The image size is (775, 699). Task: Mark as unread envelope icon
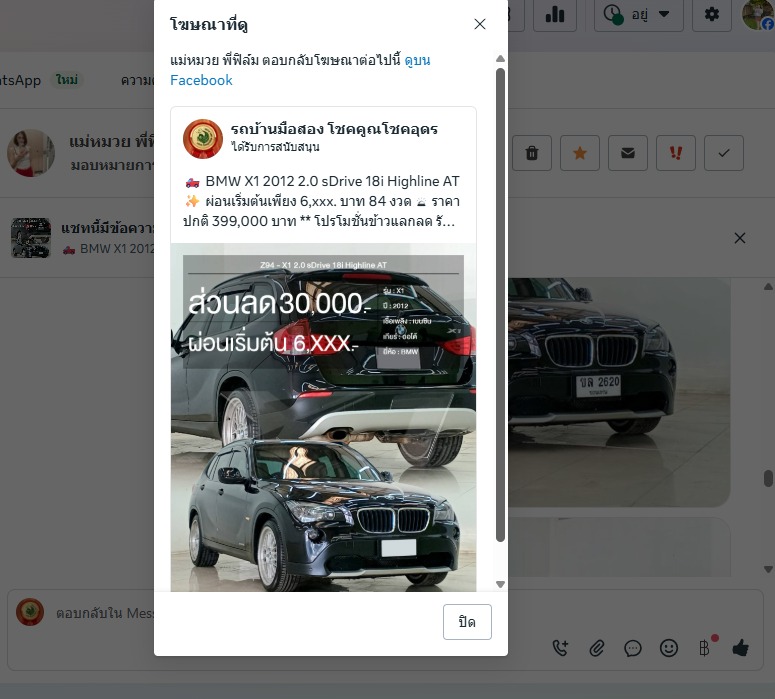click(628, 153)
